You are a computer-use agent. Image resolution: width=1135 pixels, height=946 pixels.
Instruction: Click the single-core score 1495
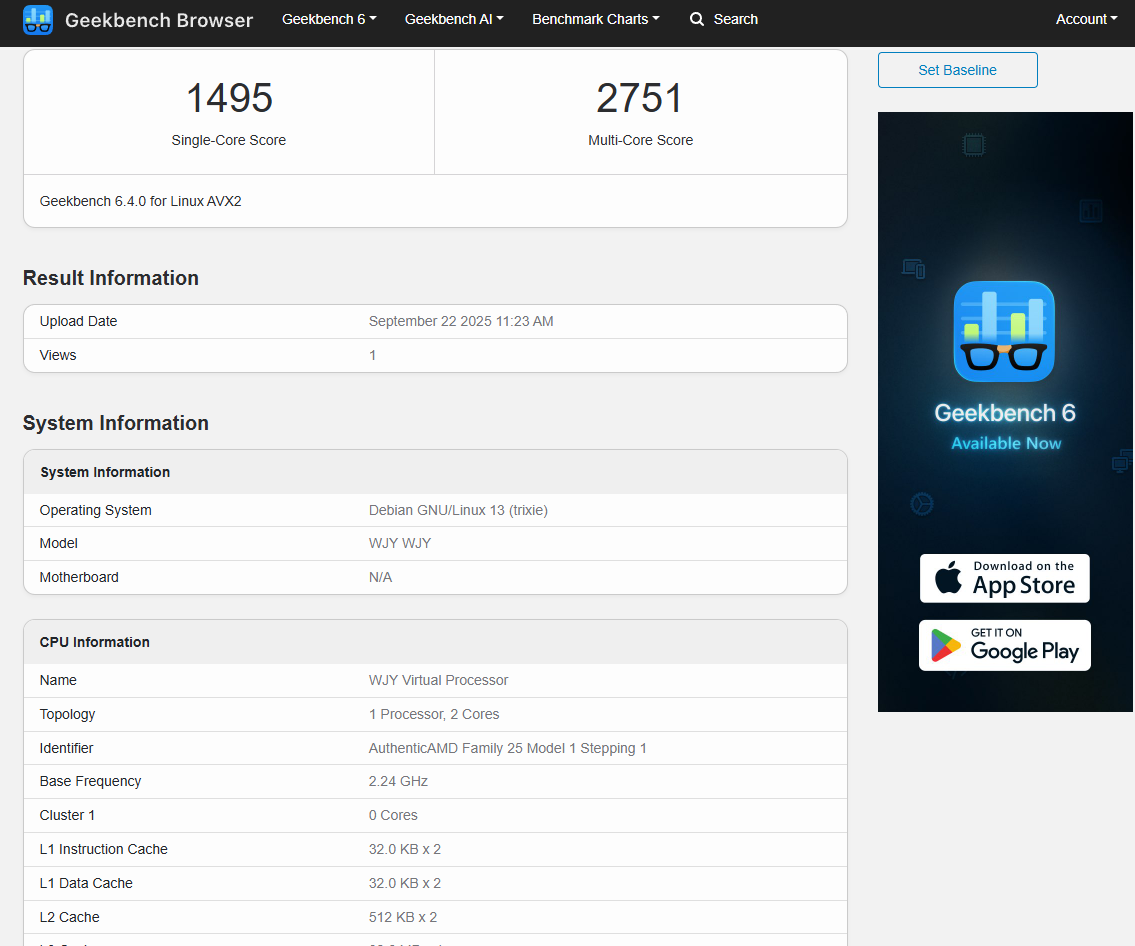click(229, 98)
